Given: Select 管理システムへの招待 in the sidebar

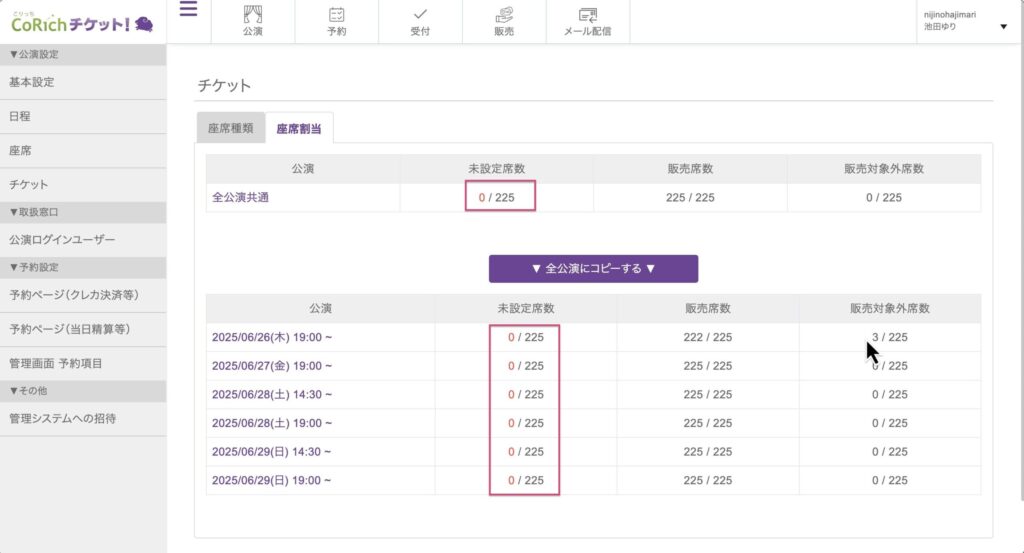Looking at the screenshot, I should click(62, 418).
